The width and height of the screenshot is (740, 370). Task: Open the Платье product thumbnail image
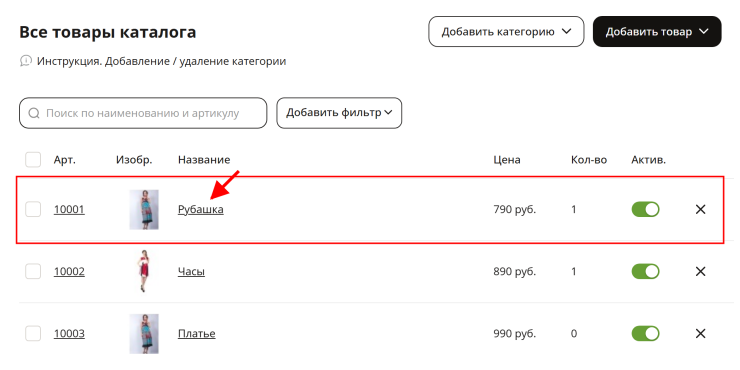144,334
